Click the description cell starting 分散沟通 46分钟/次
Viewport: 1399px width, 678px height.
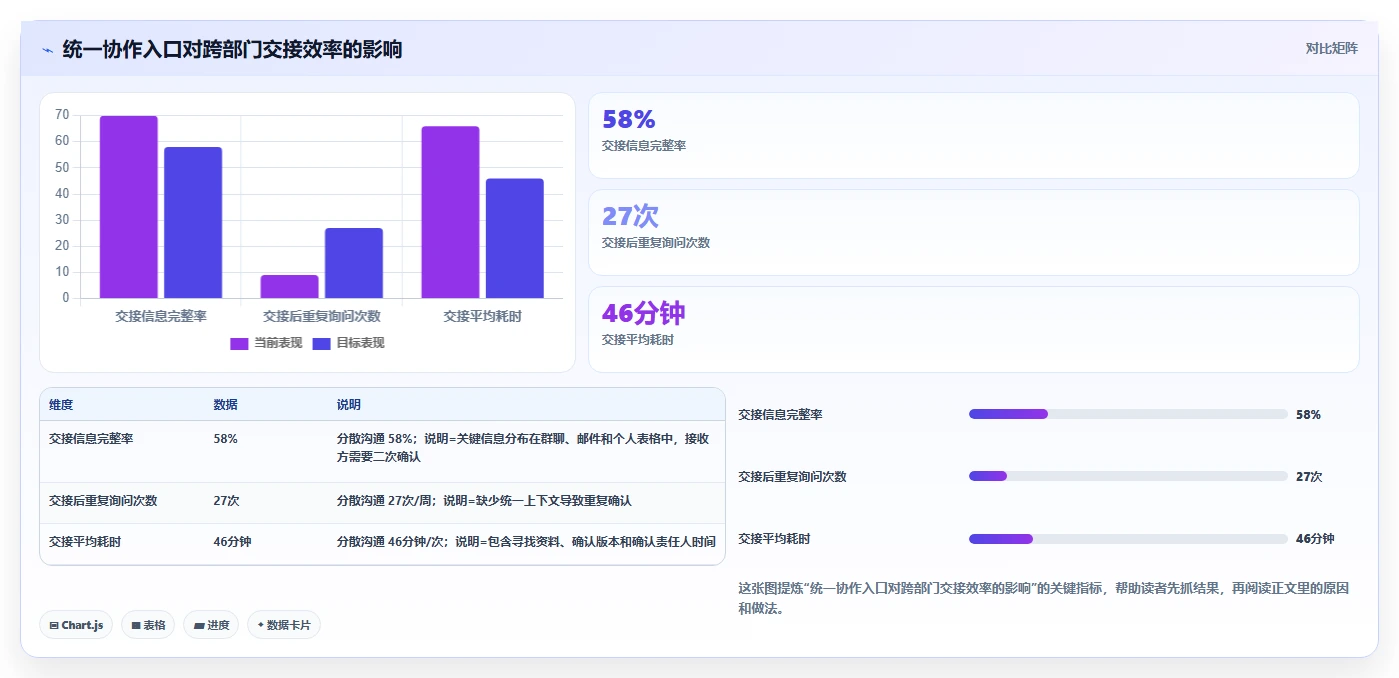click(526, 542)
